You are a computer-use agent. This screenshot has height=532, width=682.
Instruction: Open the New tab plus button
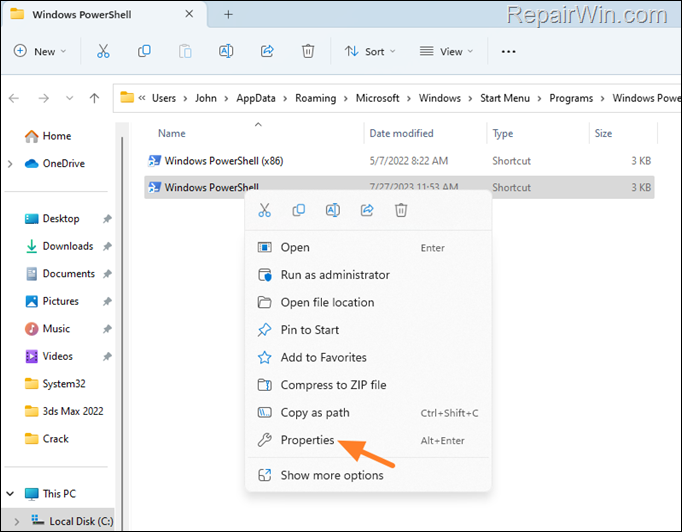228,14
